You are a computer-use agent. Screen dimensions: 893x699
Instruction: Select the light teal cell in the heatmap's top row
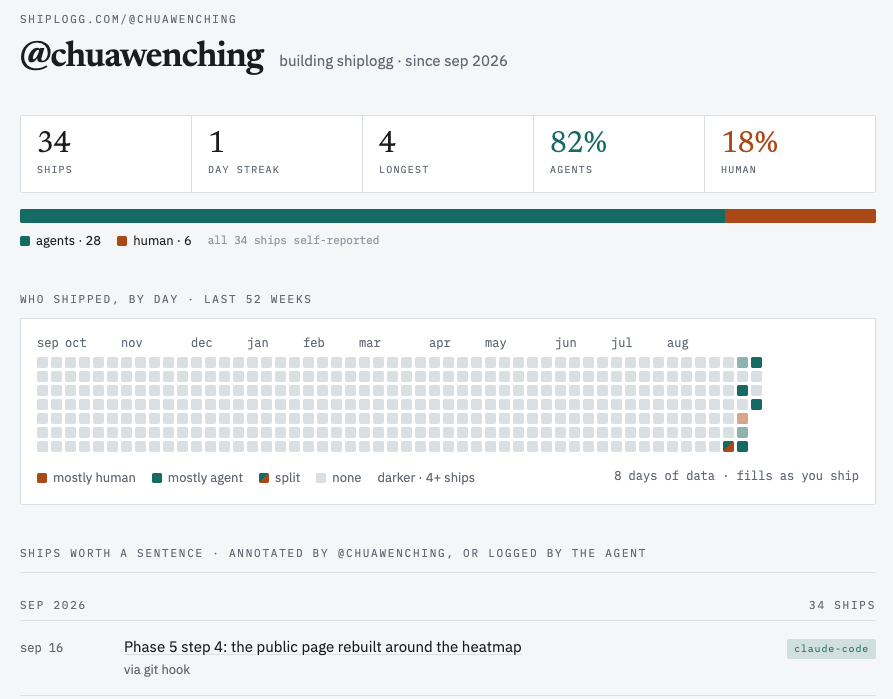pyautogui.click(x=742, y=363)
